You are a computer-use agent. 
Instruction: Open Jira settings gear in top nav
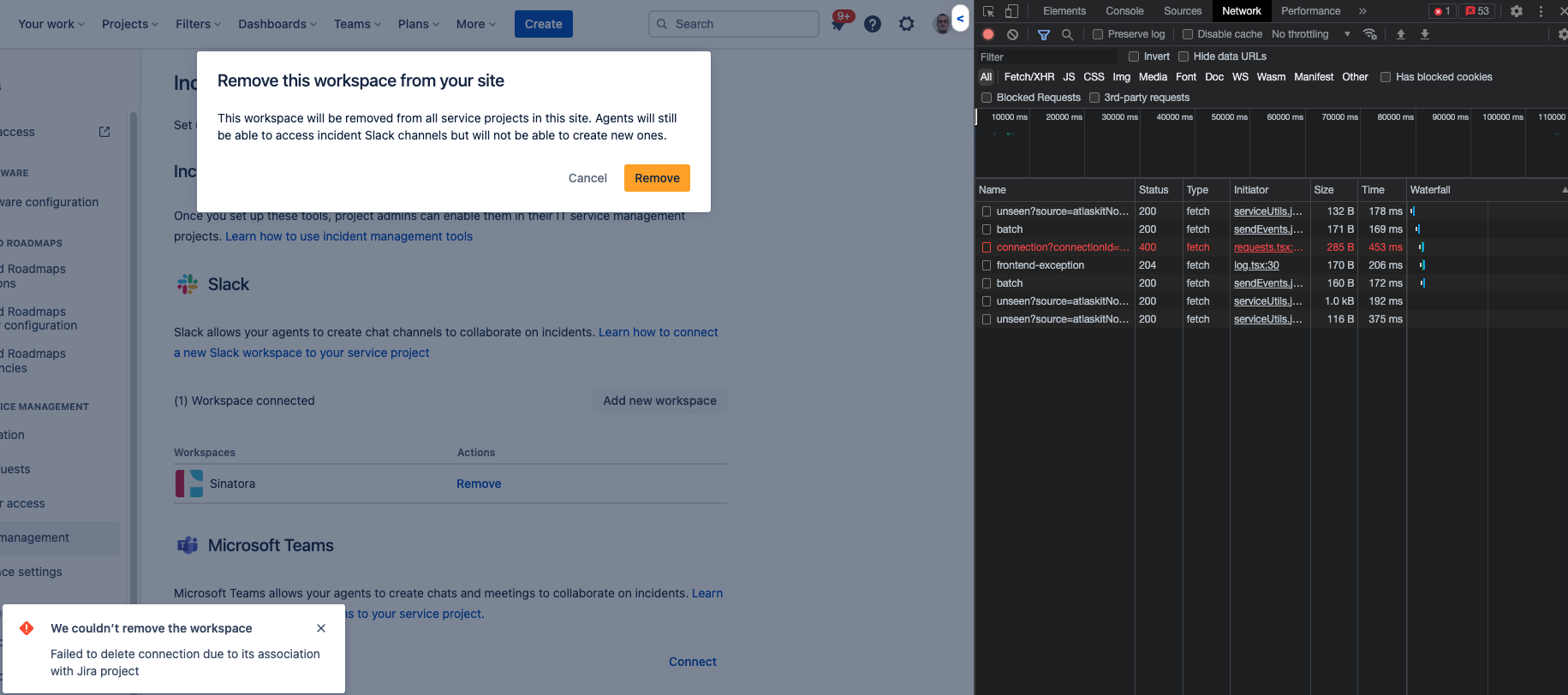coord(907,24)
